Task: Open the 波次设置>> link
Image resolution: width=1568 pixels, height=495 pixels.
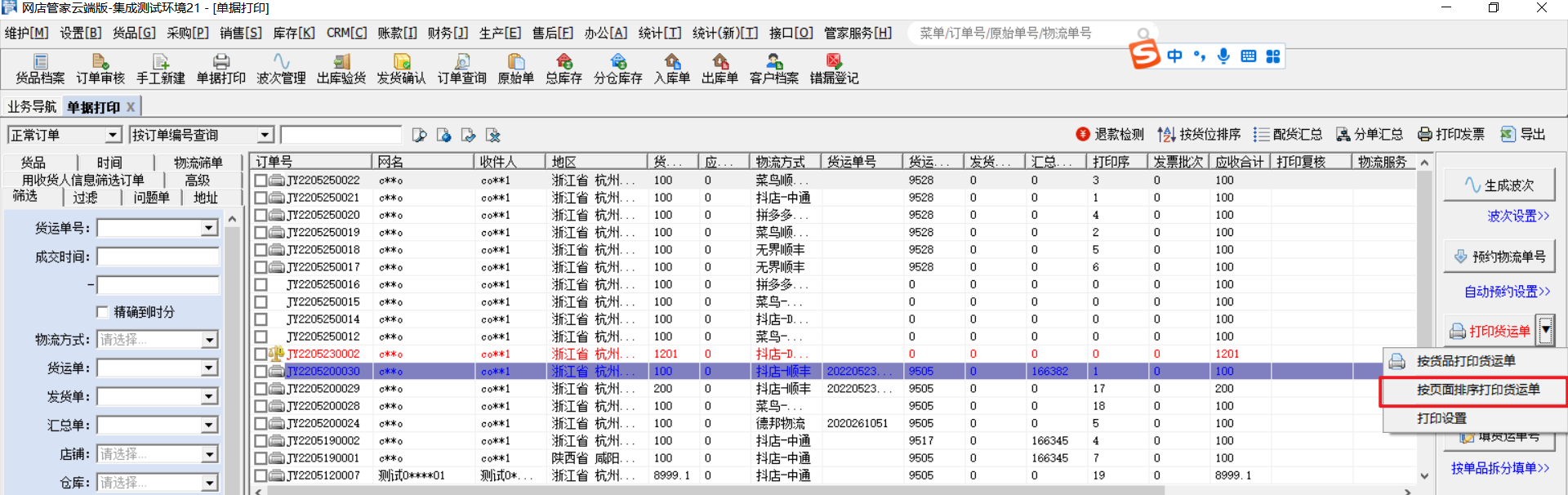Action: pos(1518,216)
